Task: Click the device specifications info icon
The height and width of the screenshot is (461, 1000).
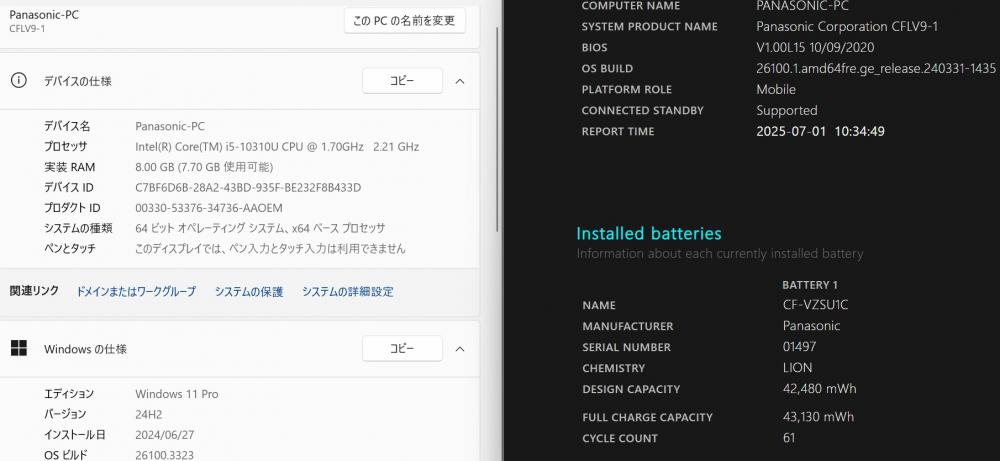Action: point(19,80)
